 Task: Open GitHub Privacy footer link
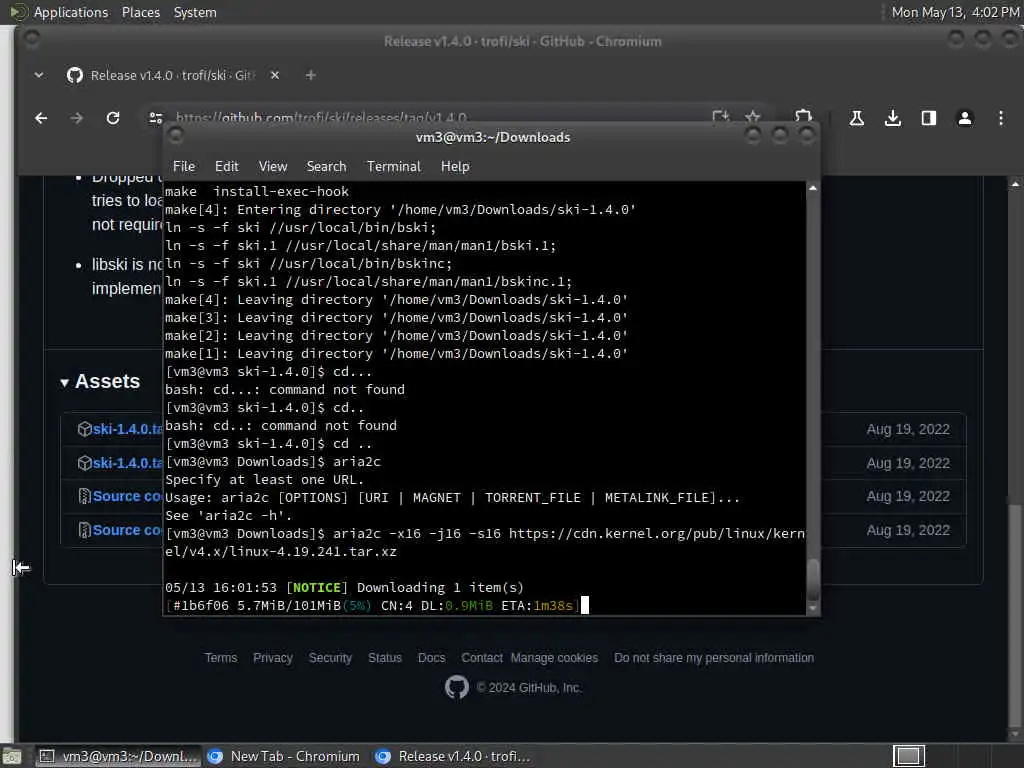[x=272, y=658]
